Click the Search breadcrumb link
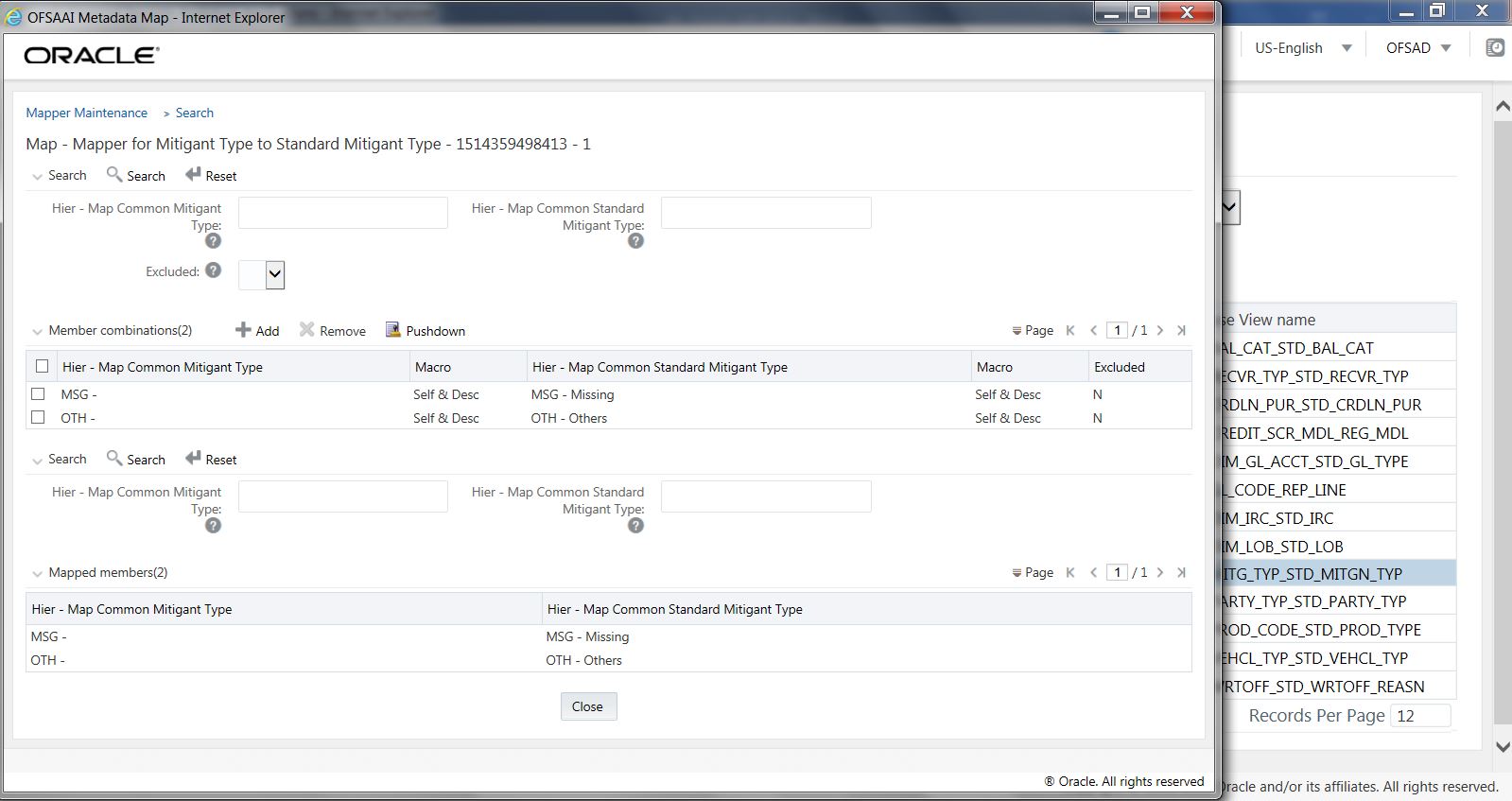This screenshot has height=801, width=1512. point(195,113)
